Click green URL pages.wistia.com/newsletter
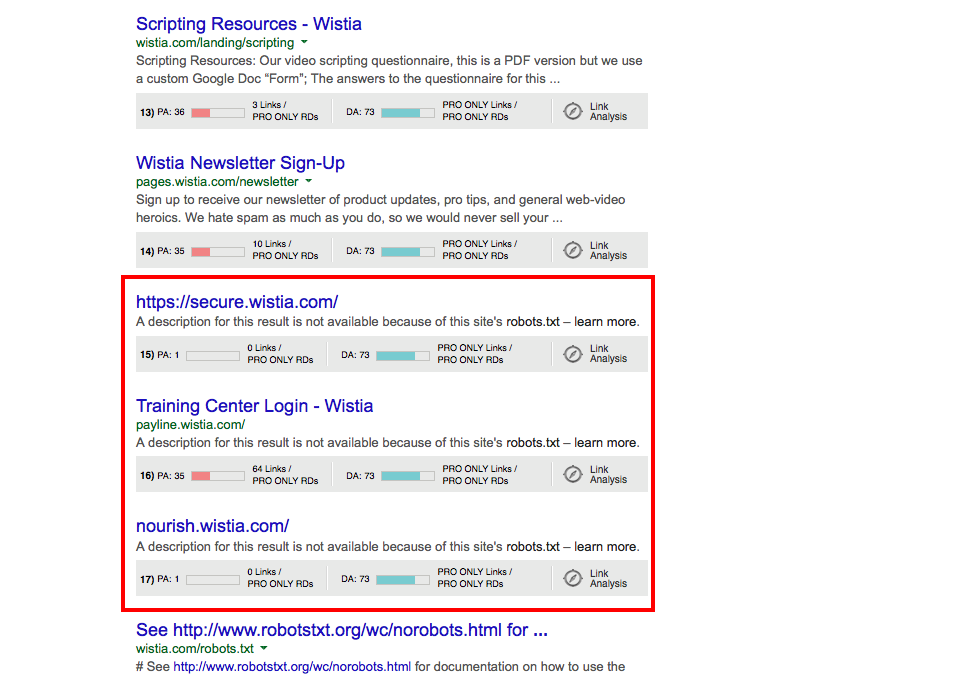 pos(217,182)
